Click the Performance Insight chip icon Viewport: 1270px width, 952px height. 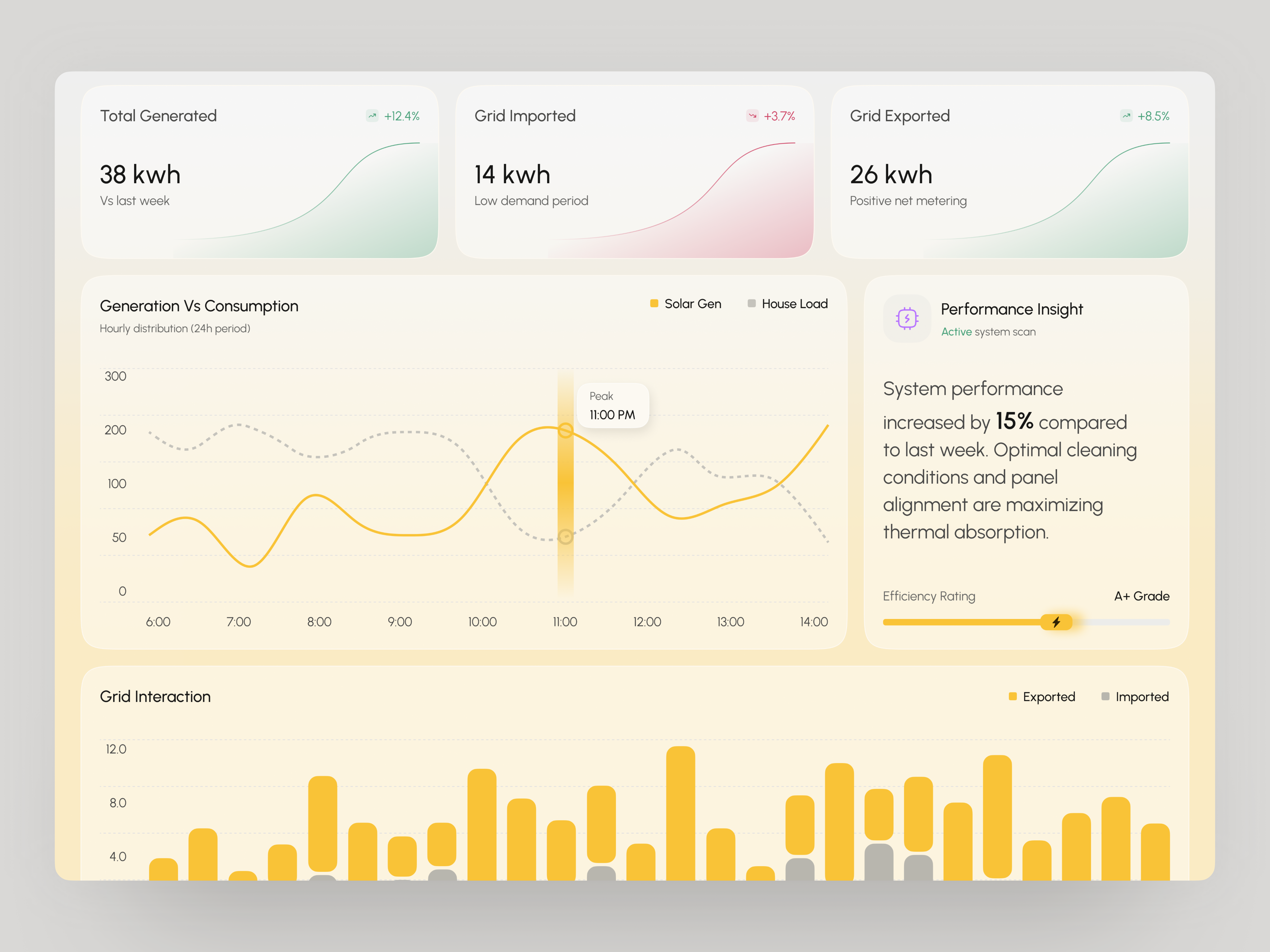click(x=907, y=319)
